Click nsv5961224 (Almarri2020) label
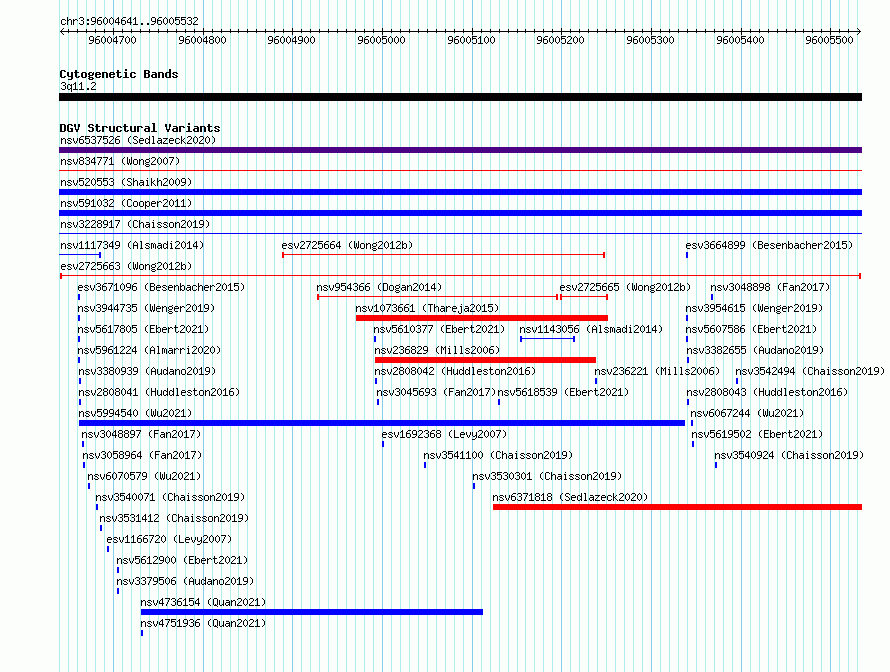The width and height of the screenshot is (890, 672). [149, 350]
